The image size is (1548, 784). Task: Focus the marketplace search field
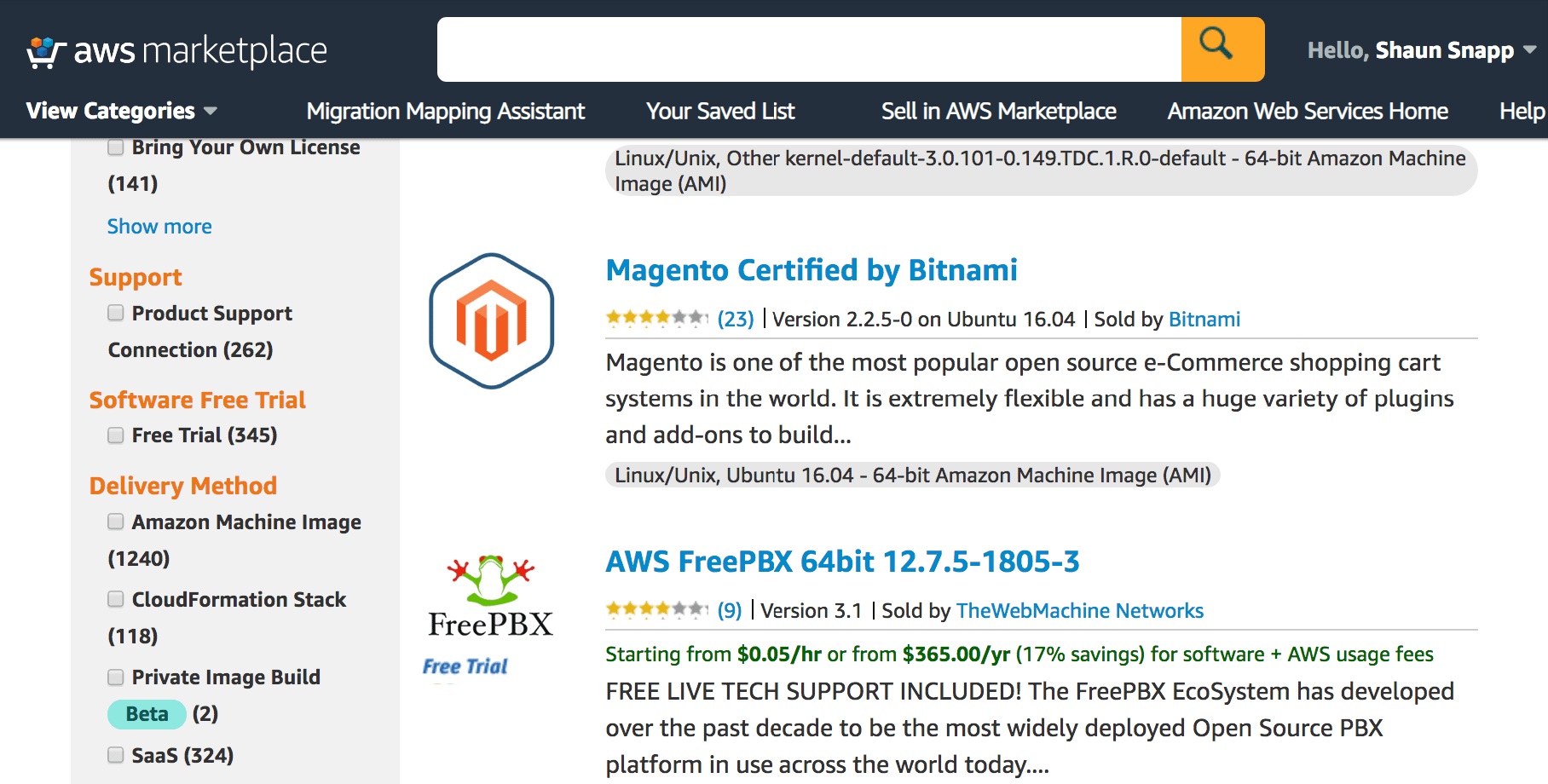(x=809, y=49)
